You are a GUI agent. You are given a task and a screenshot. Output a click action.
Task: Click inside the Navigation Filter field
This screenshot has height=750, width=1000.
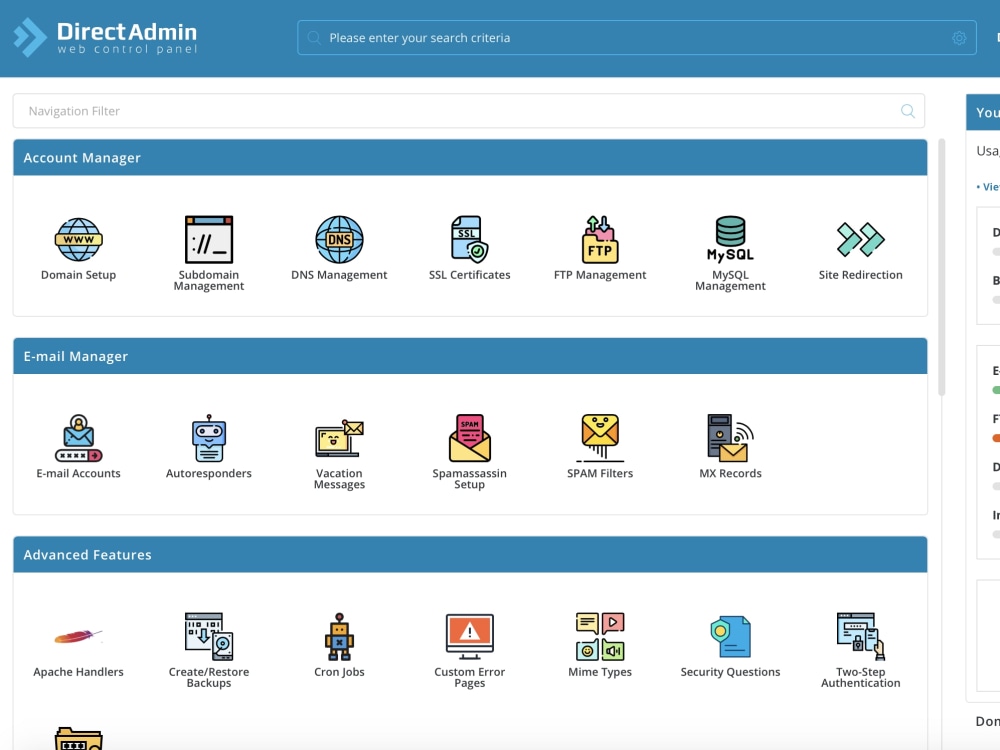(x=470, y=111)
